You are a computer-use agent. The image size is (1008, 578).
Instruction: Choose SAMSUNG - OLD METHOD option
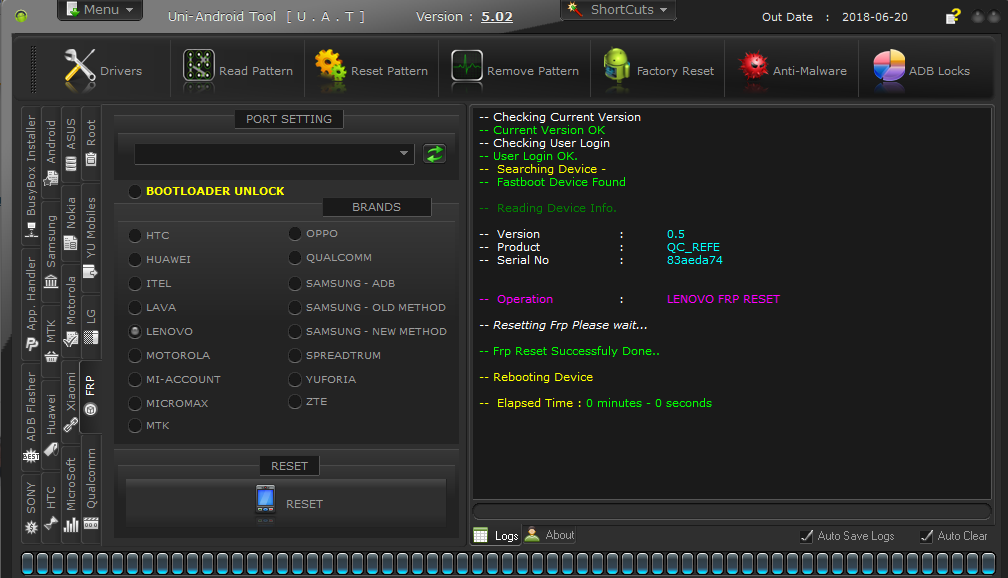coord(295,307)
